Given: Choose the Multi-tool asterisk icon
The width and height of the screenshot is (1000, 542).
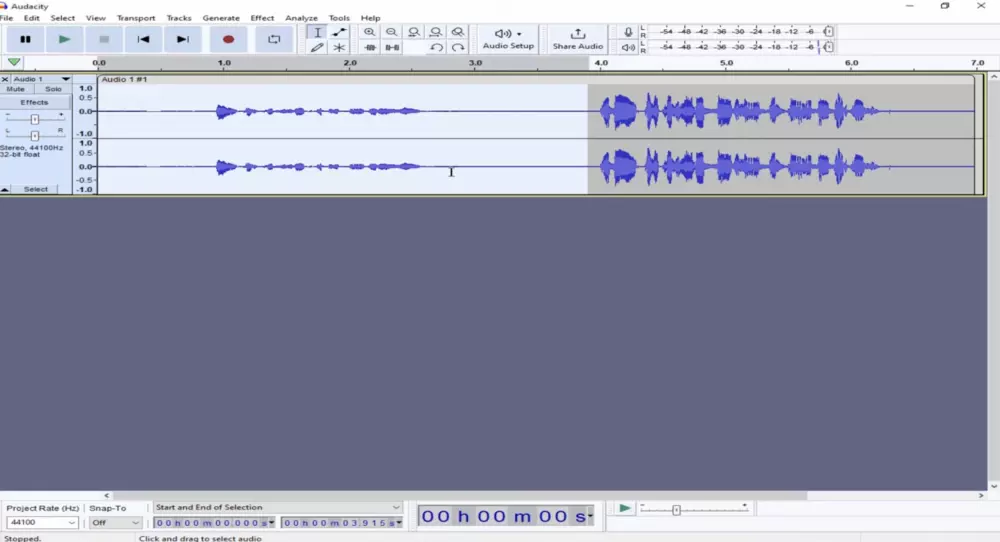Looking at the screenshot, I should point(339,47).
